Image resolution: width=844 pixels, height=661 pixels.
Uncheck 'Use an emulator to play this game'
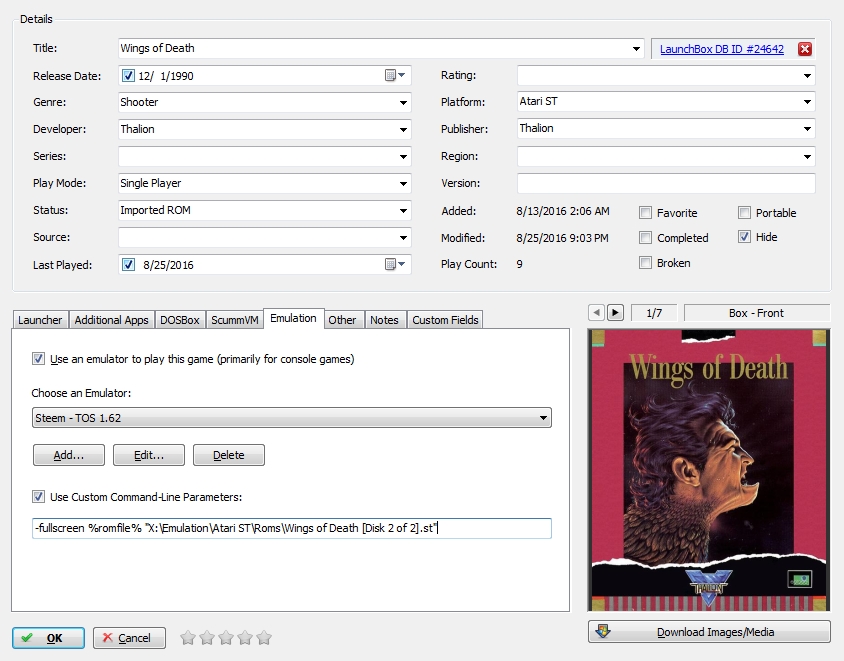pos(38,358)
